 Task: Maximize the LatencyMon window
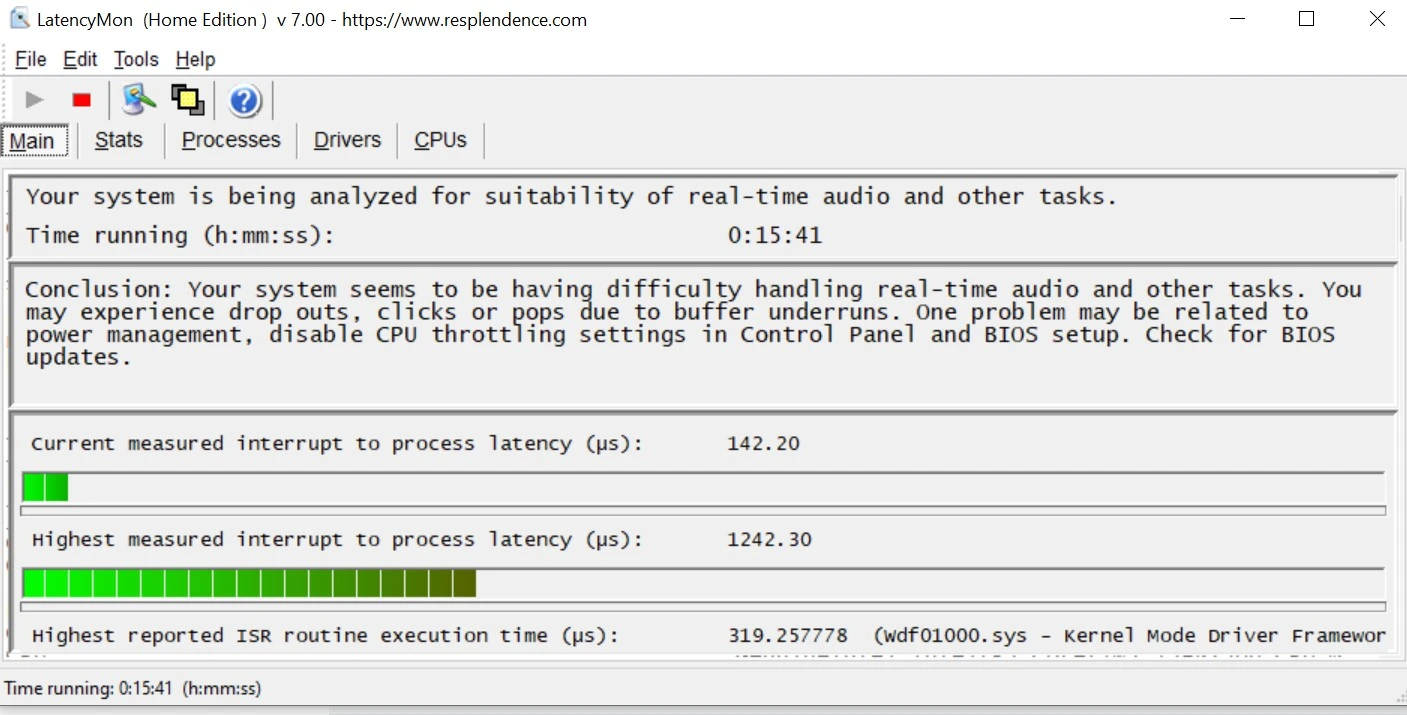tap(1306, 19)
